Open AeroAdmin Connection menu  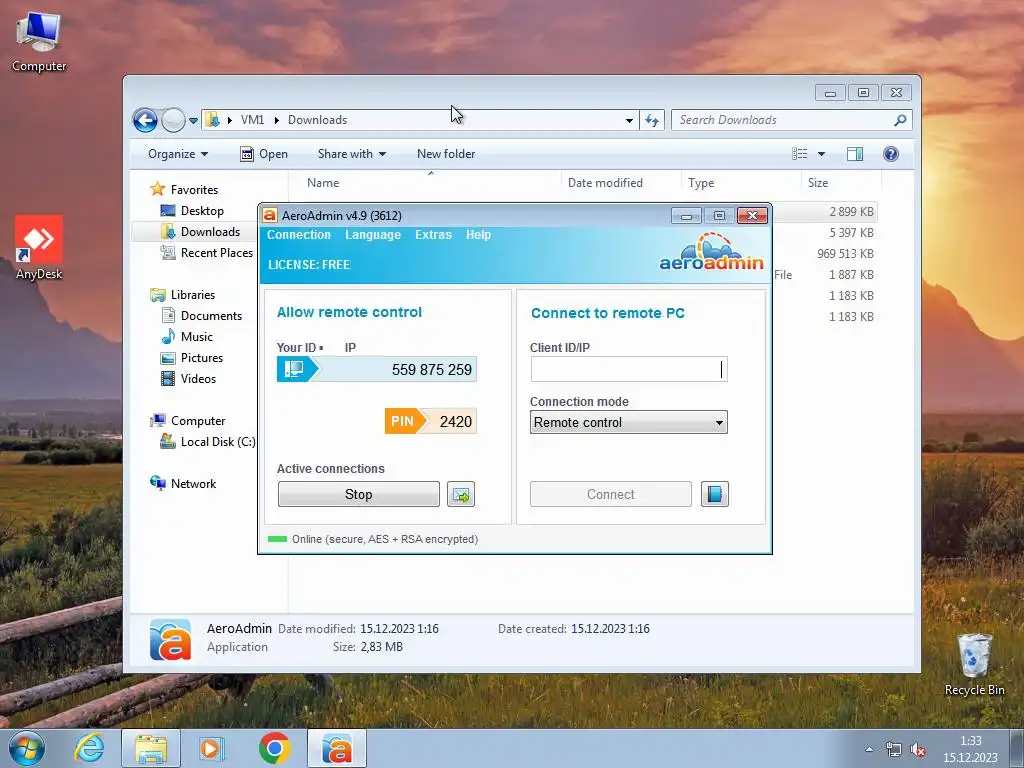(298, 234)
